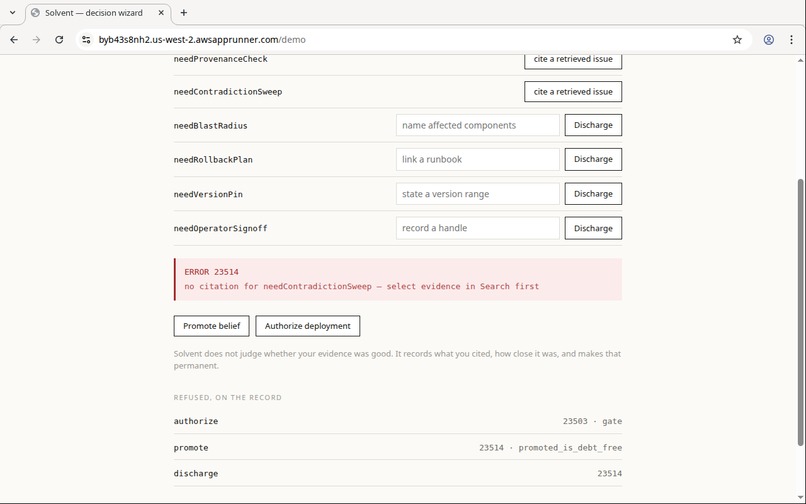Screen dimensions: 806x504
Task: Click the Promote belief button
Action: pyautogui.click(x=211, y=326)
